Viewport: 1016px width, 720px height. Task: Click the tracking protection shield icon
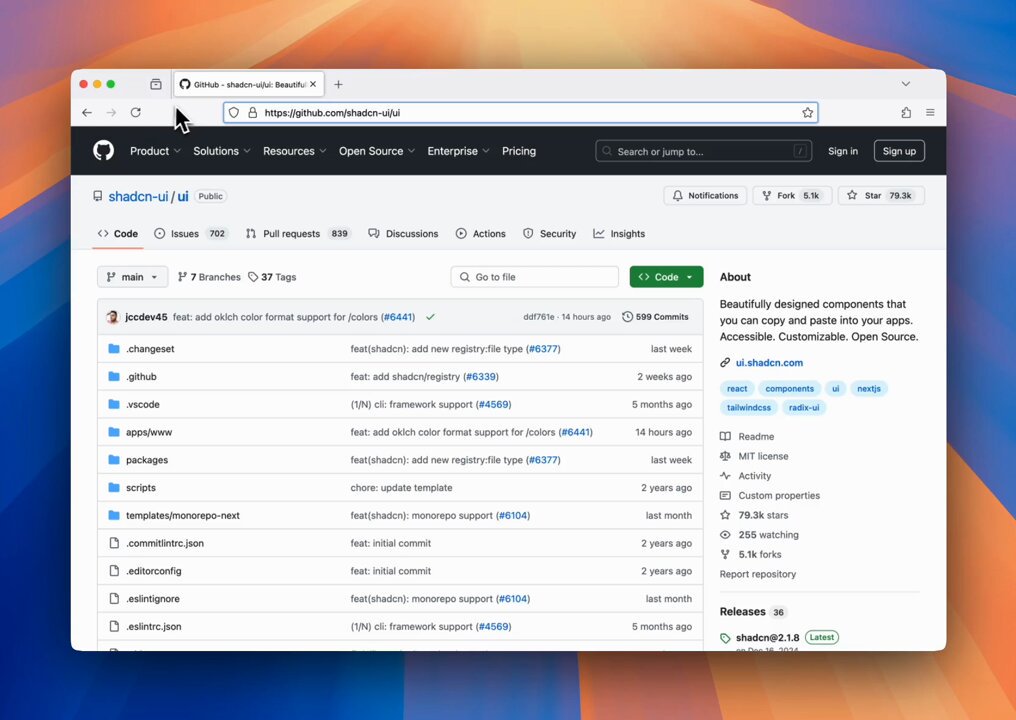pyautogui.click(x=234, y=113)
